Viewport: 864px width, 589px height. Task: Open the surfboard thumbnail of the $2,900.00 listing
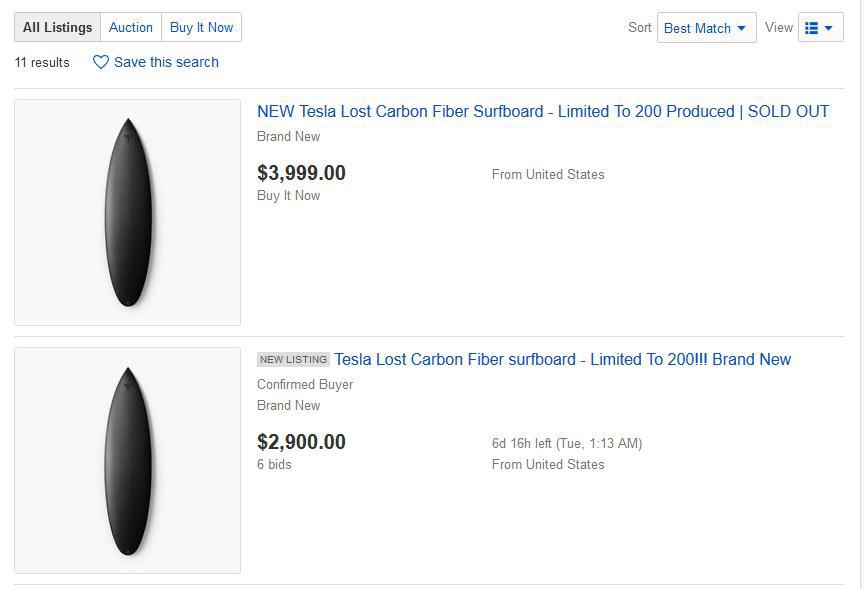coord(128,460)
